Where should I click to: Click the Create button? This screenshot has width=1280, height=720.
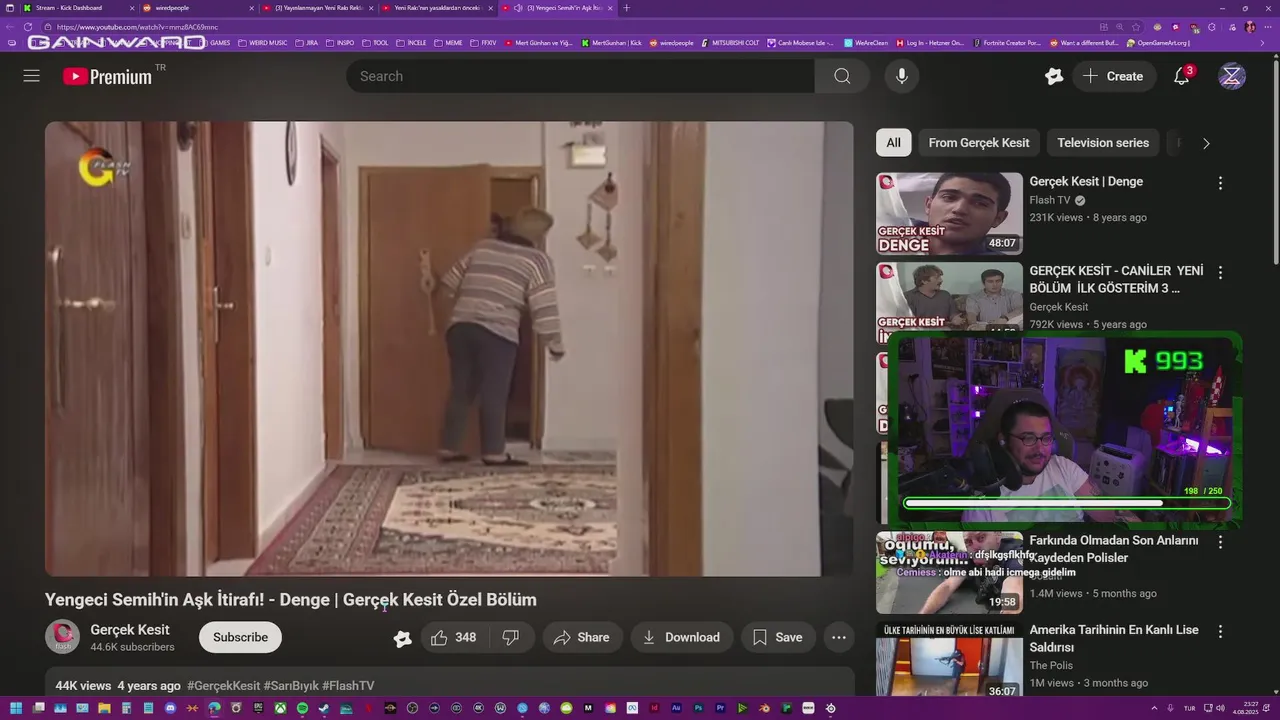[x=1113, y=76]
